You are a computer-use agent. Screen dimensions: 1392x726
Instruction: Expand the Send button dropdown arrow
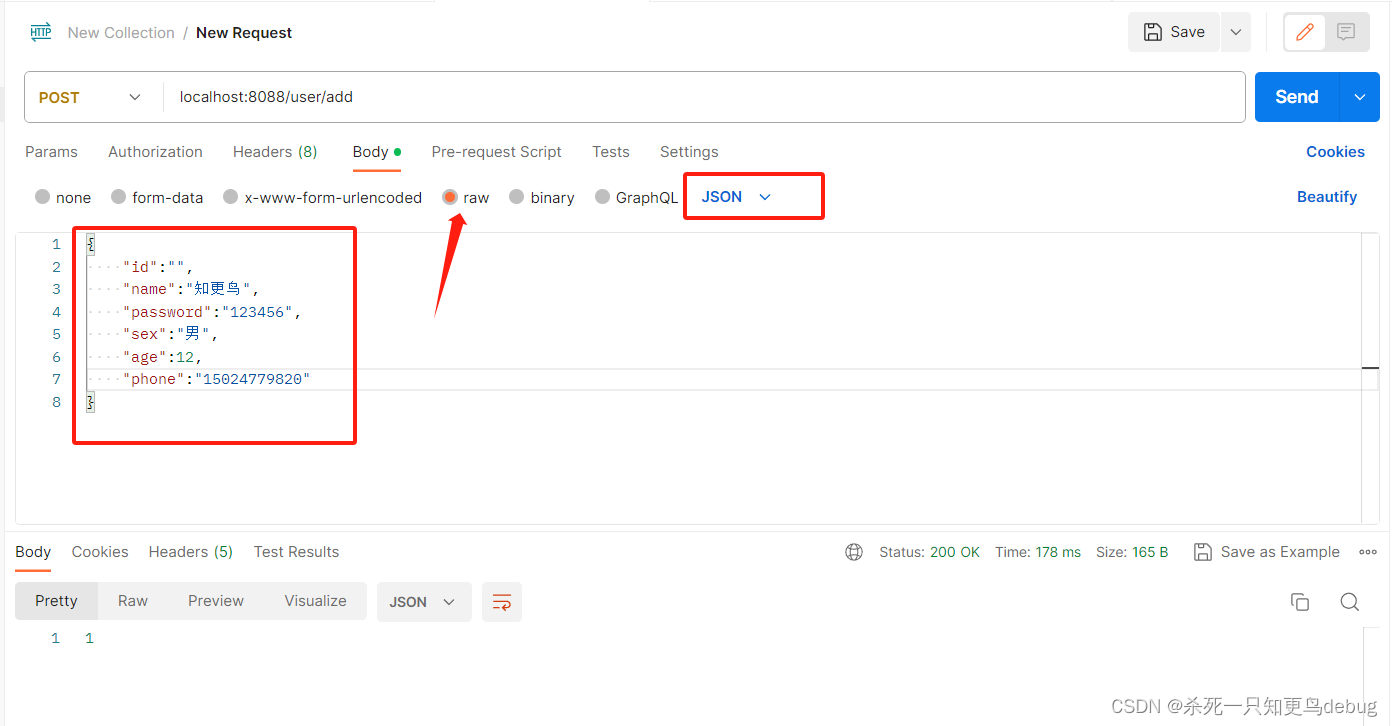pyautogui.click(x=1360, y=97)
